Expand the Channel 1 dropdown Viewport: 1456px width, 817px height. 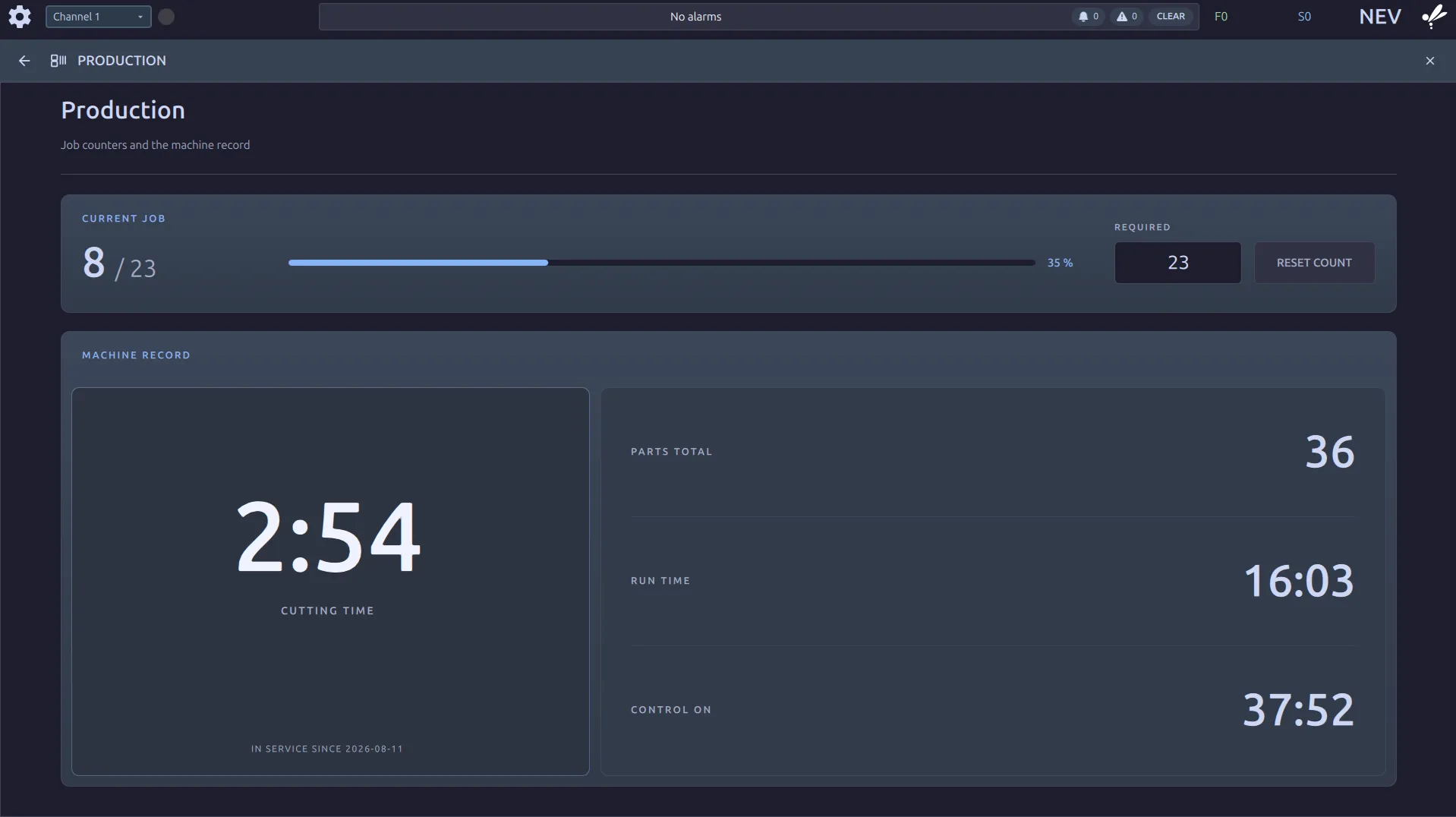coord(98,17)
